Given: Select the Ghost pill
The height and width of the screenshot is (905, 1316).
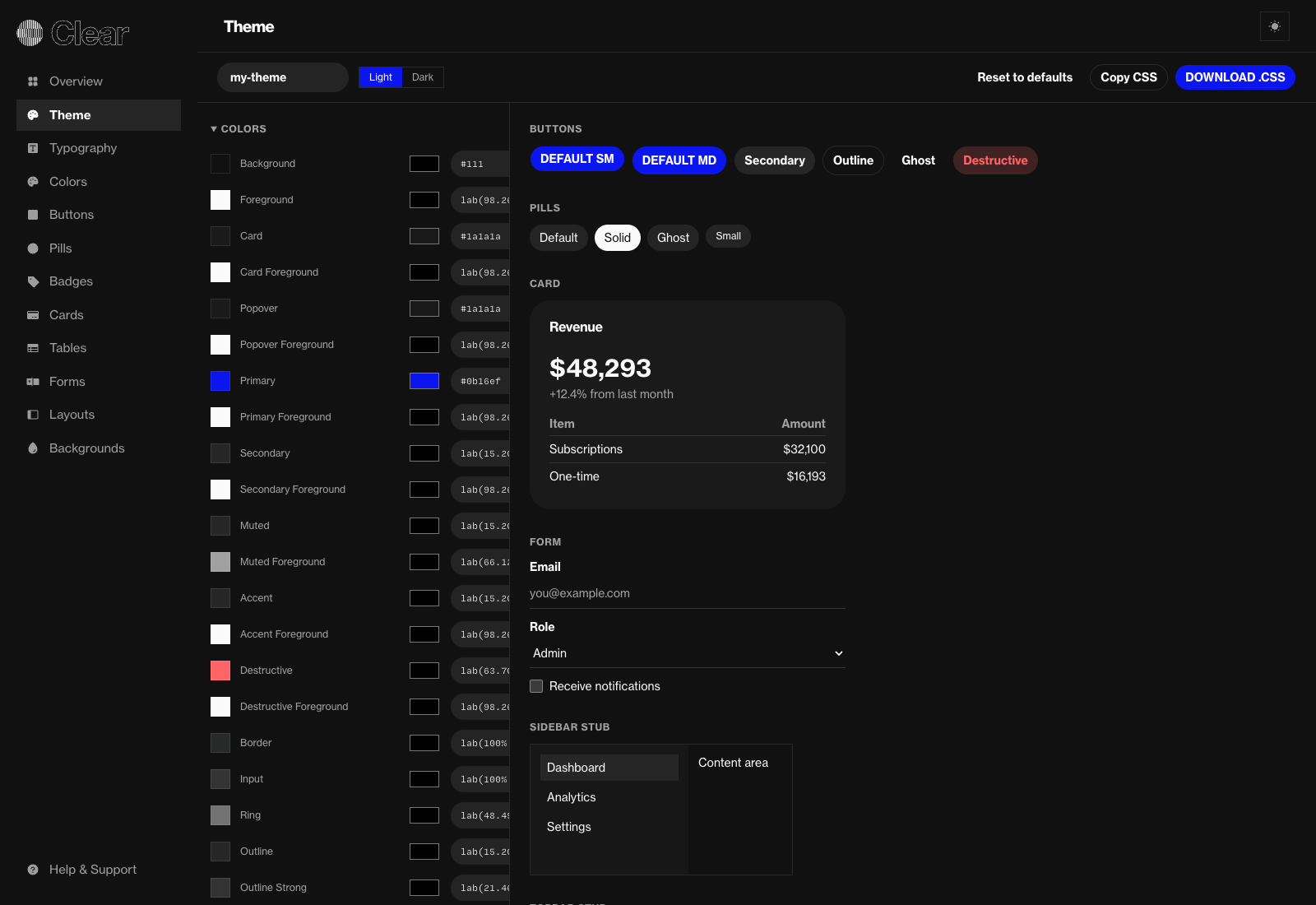Looking at the screenshot, I should tap(673, 238).
